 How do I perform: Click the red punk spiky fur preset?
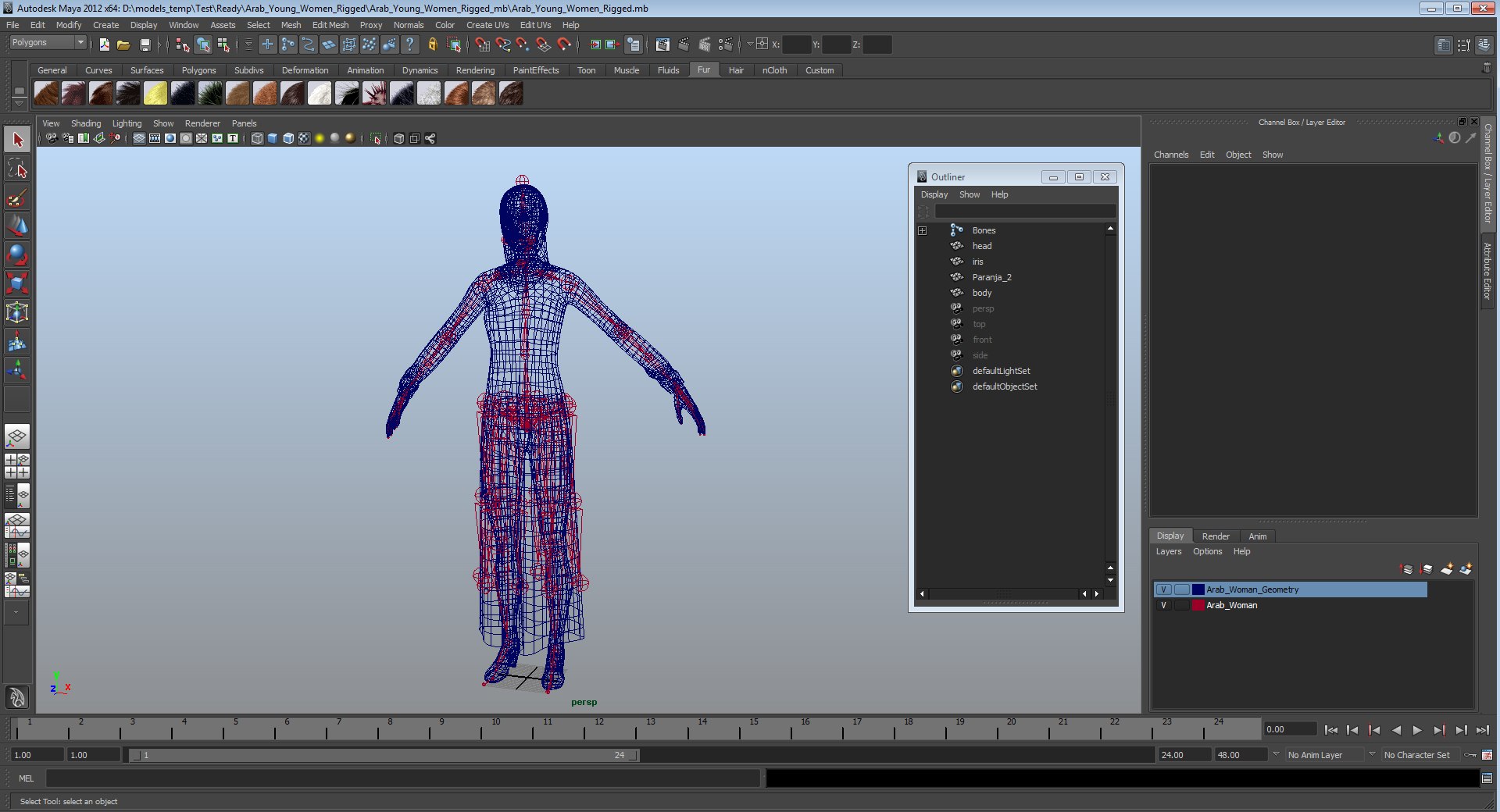pyautogui.click(x=374, y=94)
